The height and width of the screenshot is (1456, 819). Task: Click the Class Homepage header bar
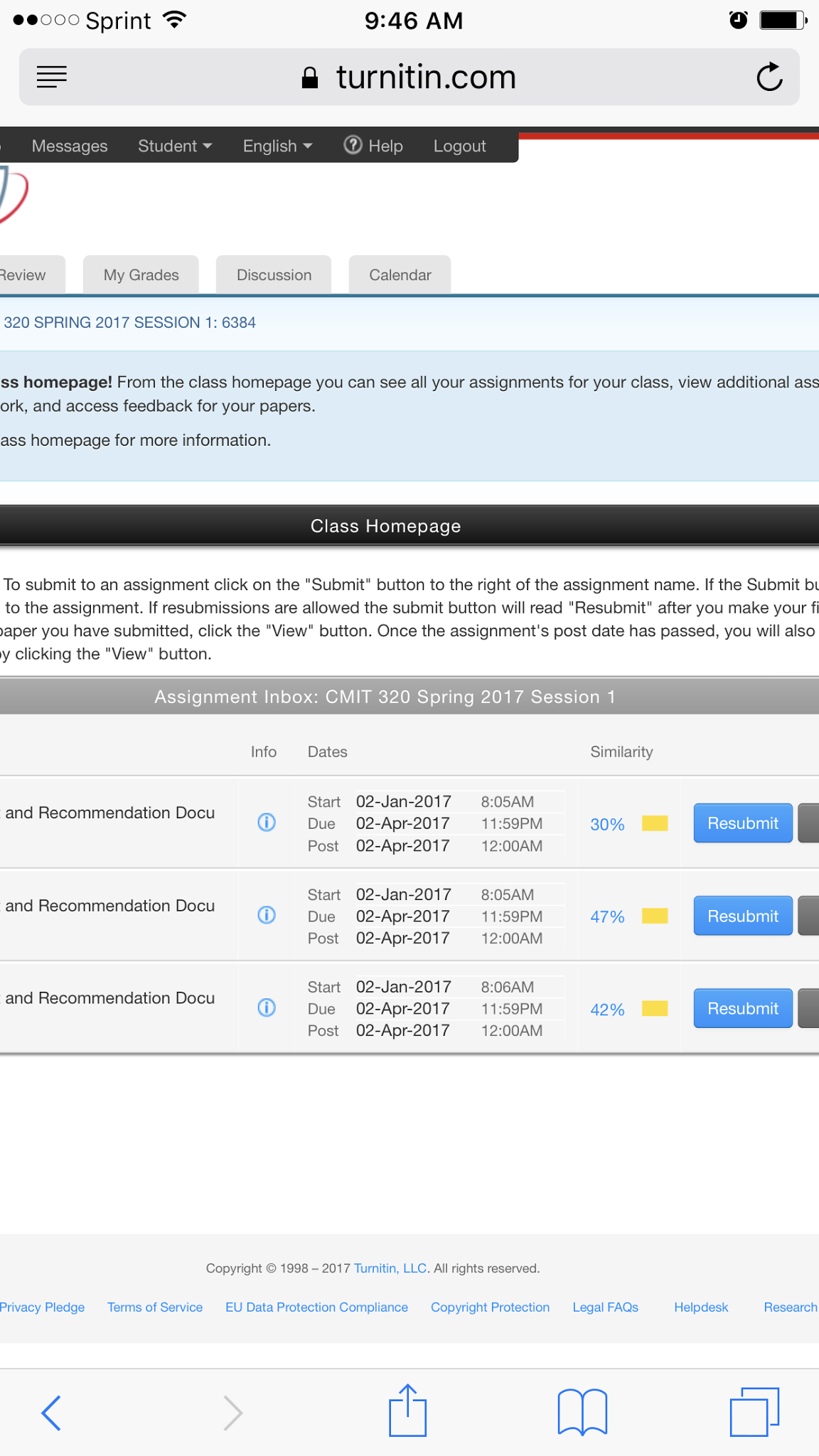click(409, 526)
